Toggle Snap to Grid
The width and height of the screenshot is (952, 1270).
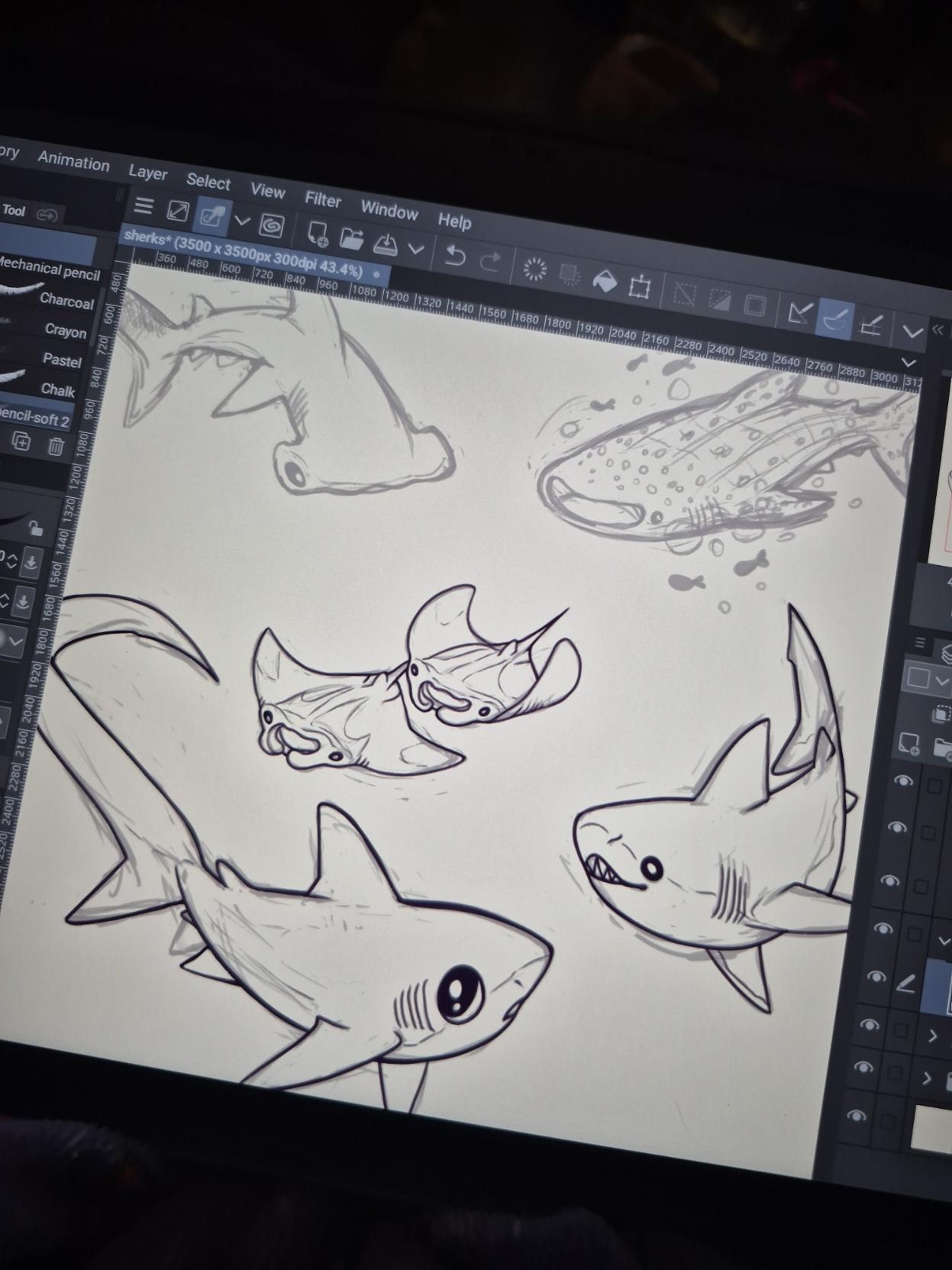tap(871, 325)
